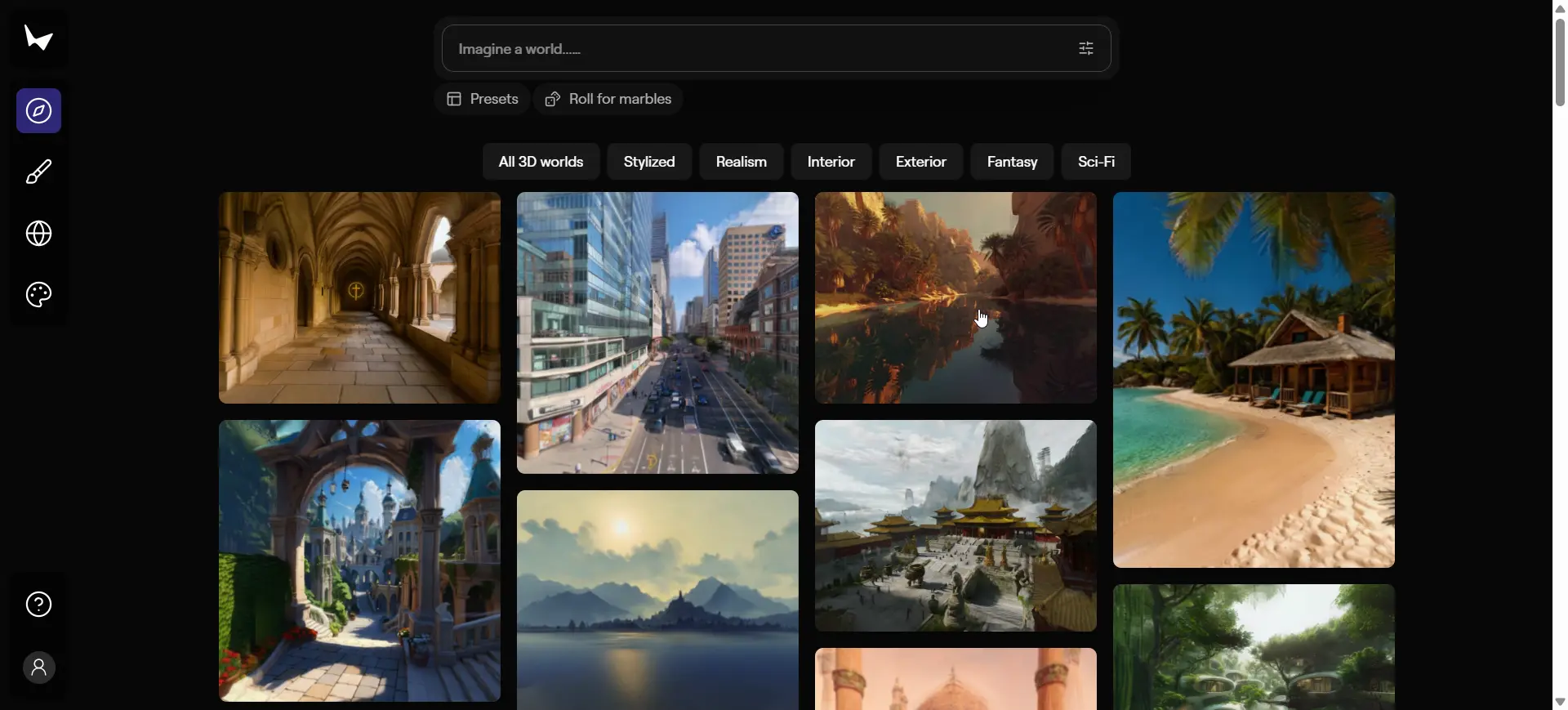This screenshot has width=1568, height=710.
Task: Show only Interior worlds
Action: (x=831, y=162)
